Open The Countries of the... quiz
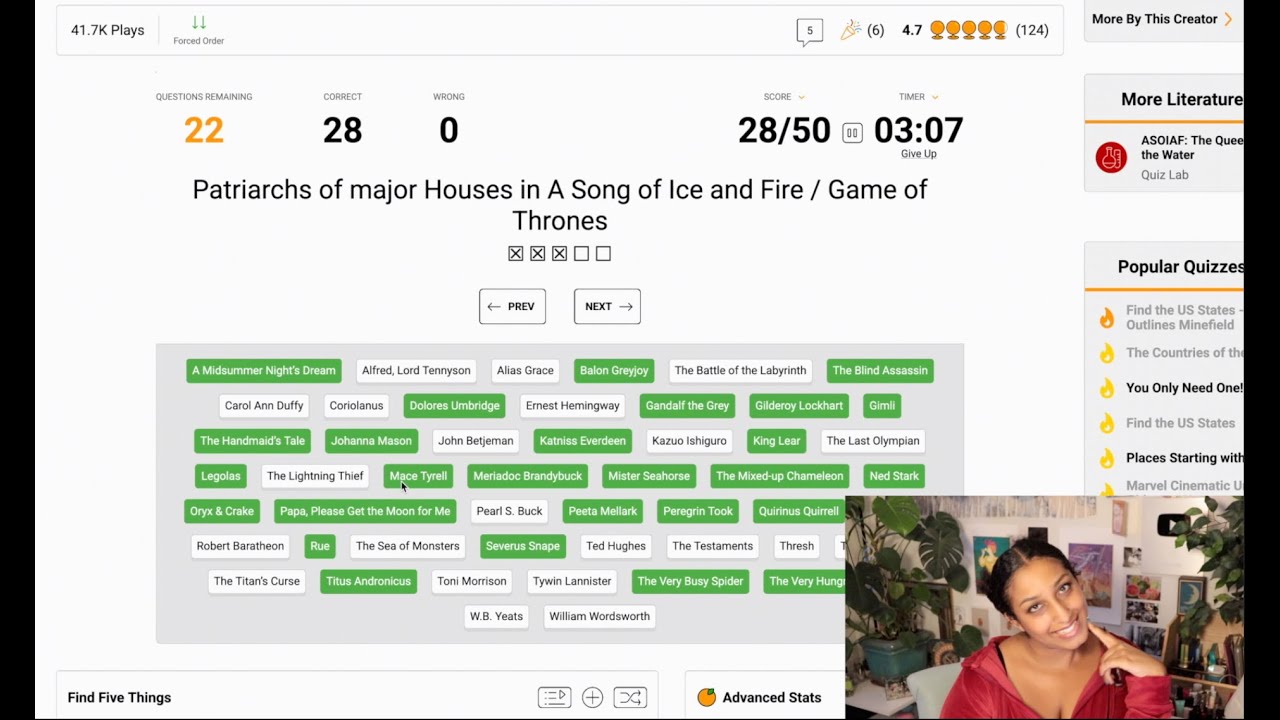 1184,352
